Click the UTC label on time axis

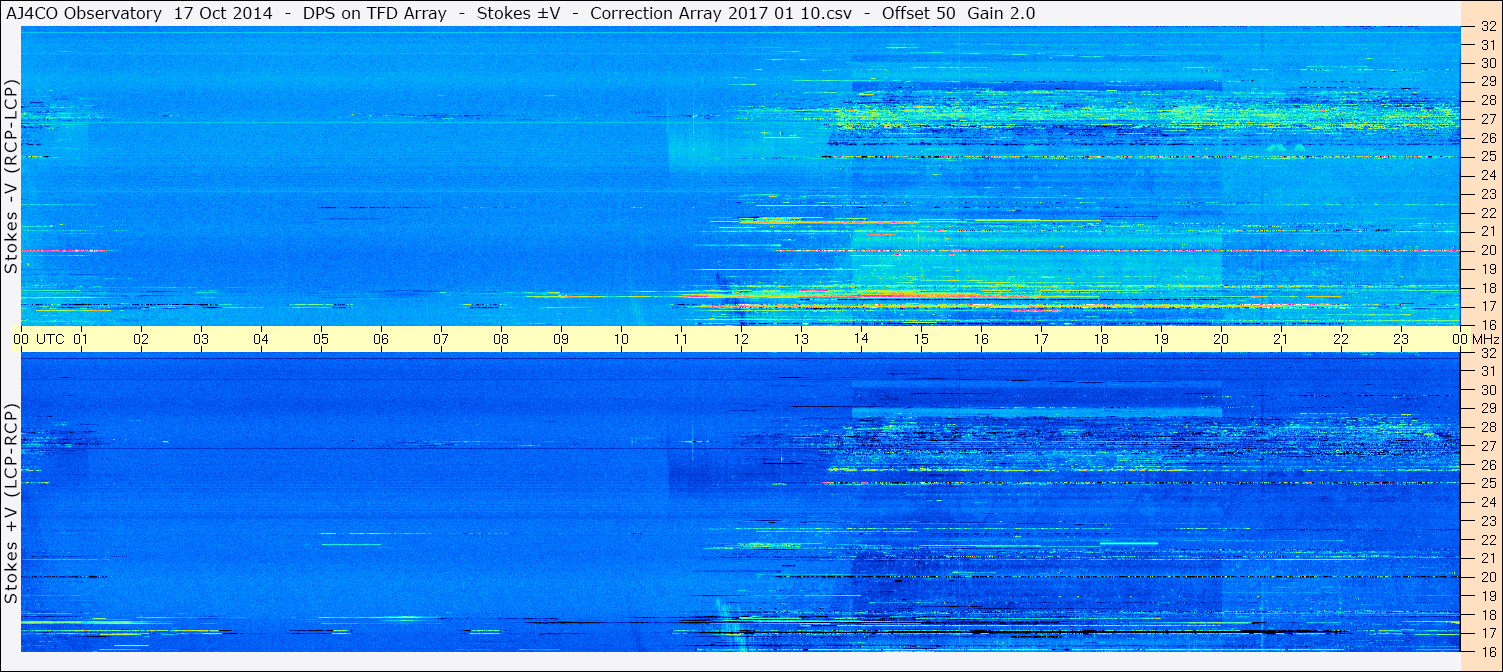(50, 340)
